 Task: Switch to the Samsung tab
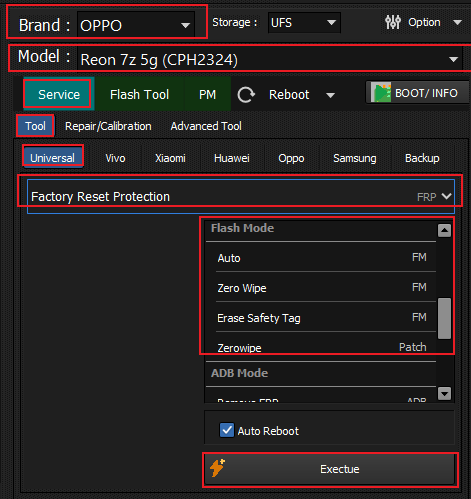[355, 158]
